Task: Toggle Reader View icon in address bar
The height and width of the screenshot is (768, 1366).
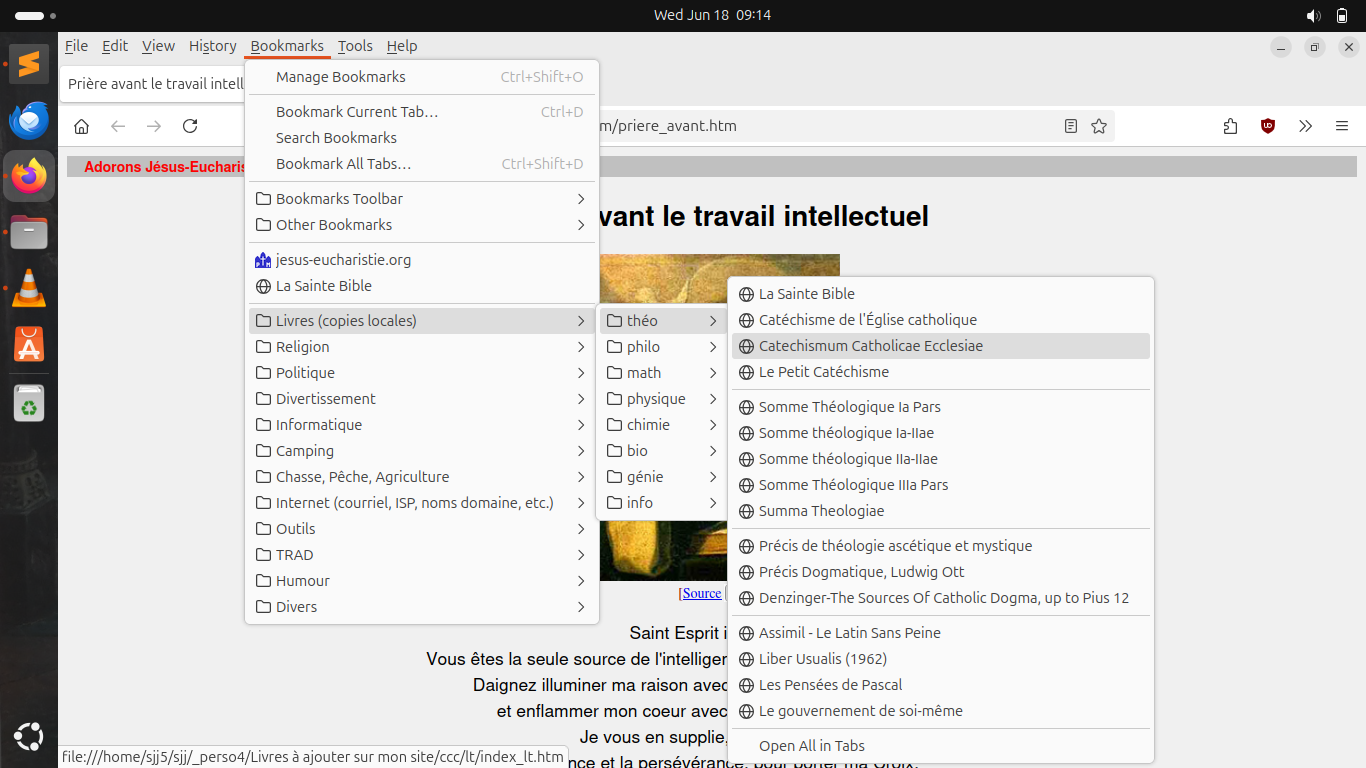Action: tap(1071, 126)
